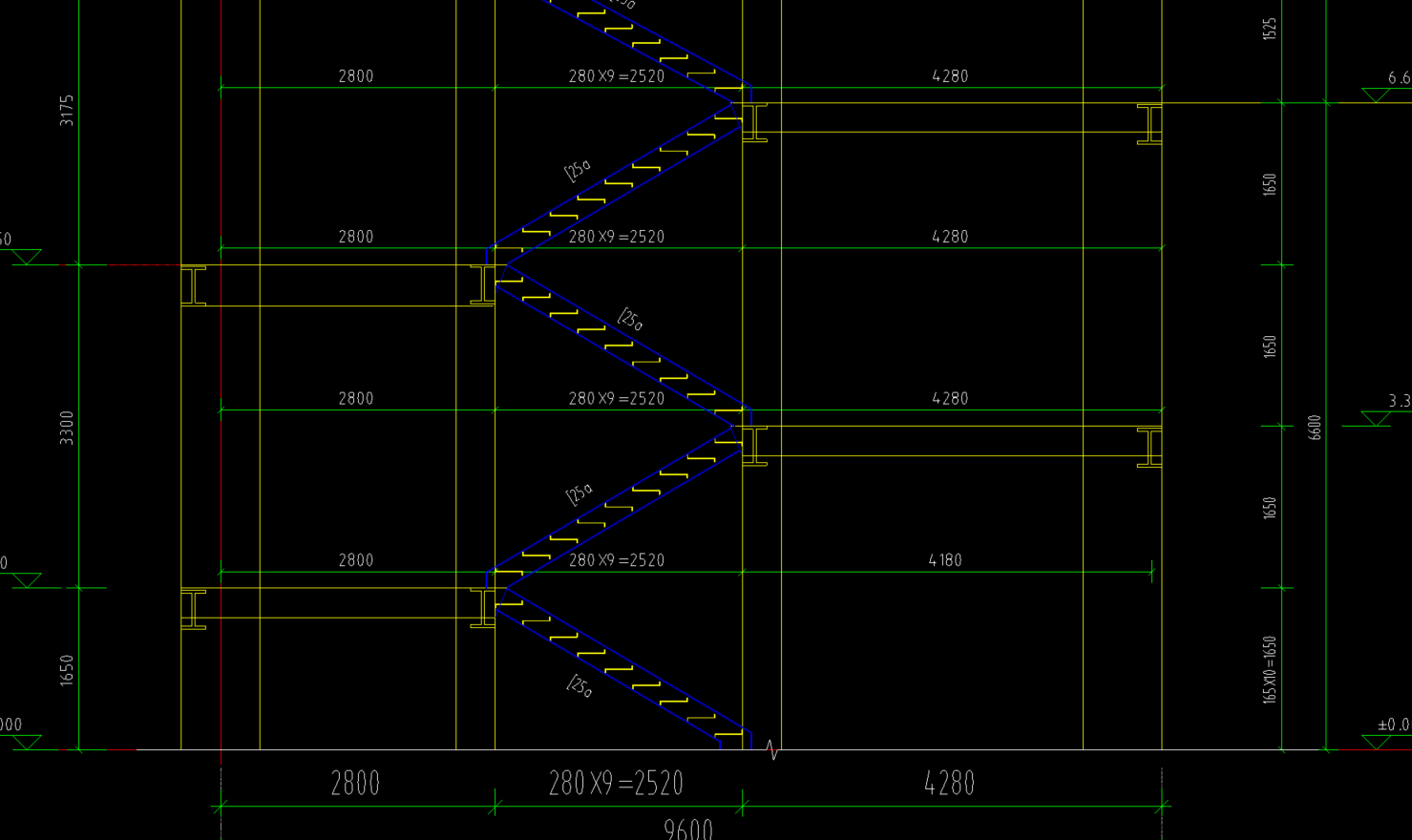Click the 4180 dimension text
1412x840 pixels.
coord(945,560)
